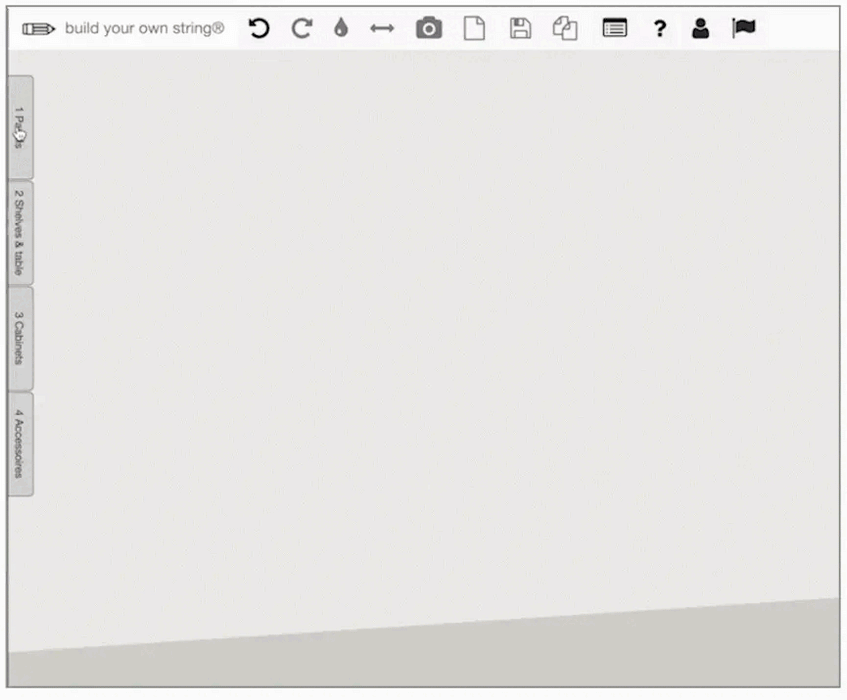
Task: Click the 'build your own string' title
Action: tap(144, 29)
